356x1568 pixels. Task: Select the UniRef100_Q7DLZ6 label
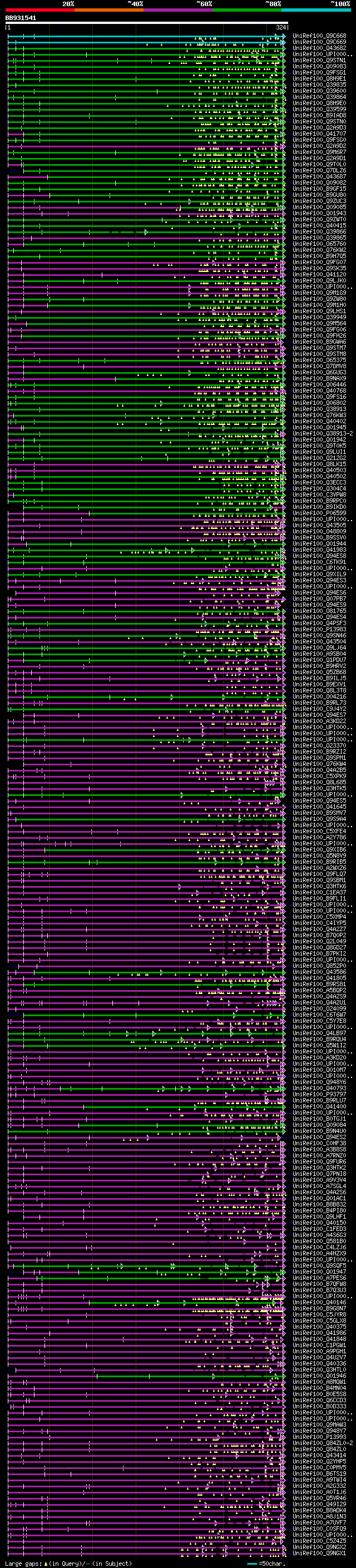319,170
